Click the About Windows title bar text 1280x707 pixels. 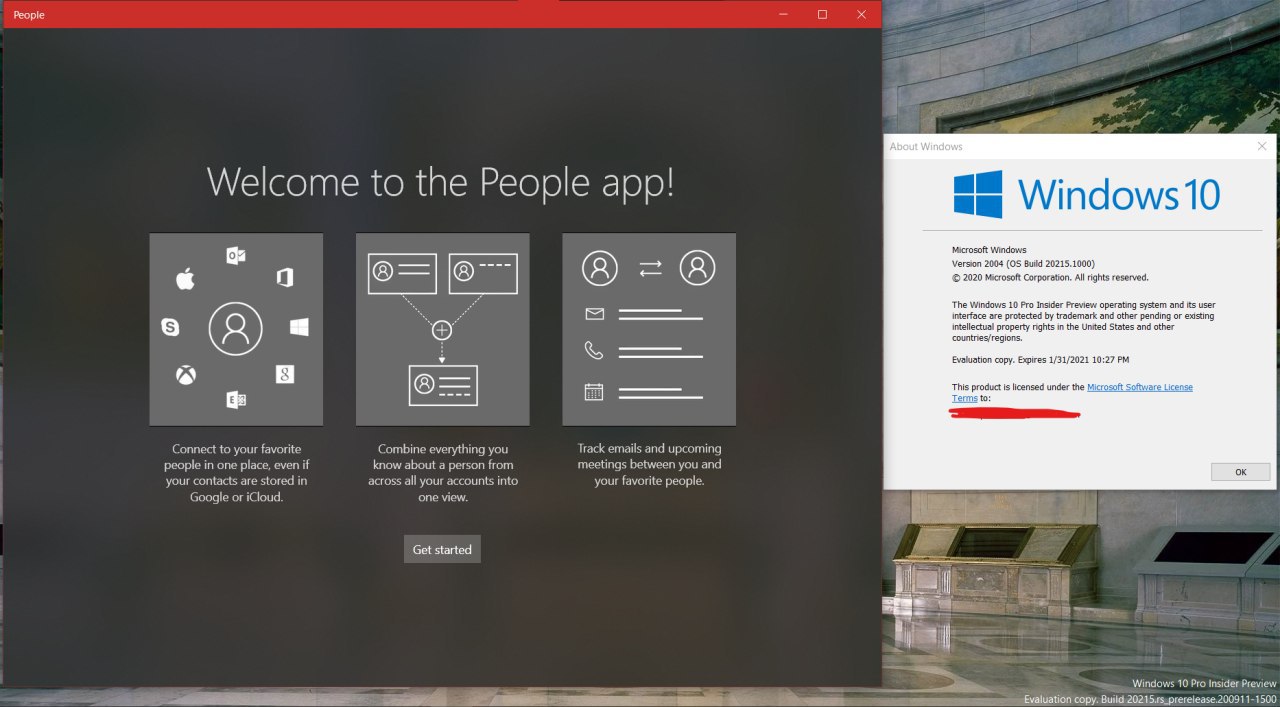click(926, 146)
